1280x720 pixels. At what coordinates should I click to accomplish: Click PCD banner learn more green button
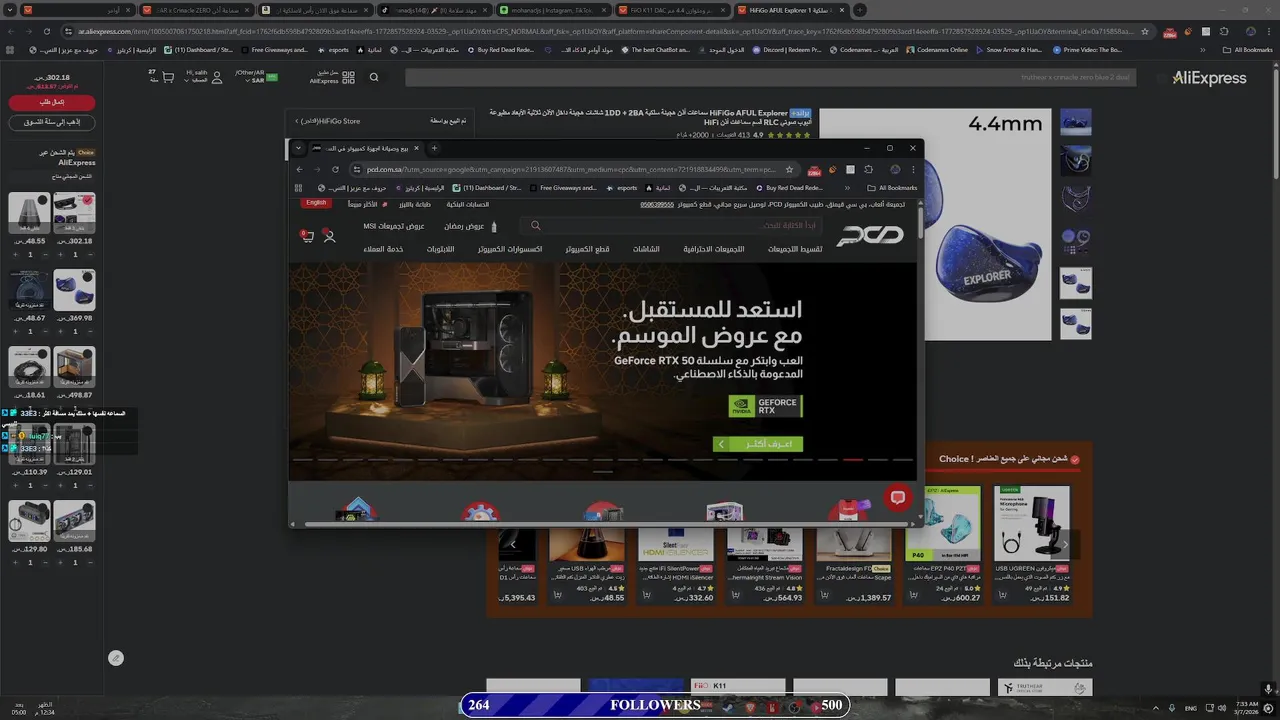click(758, 444)
